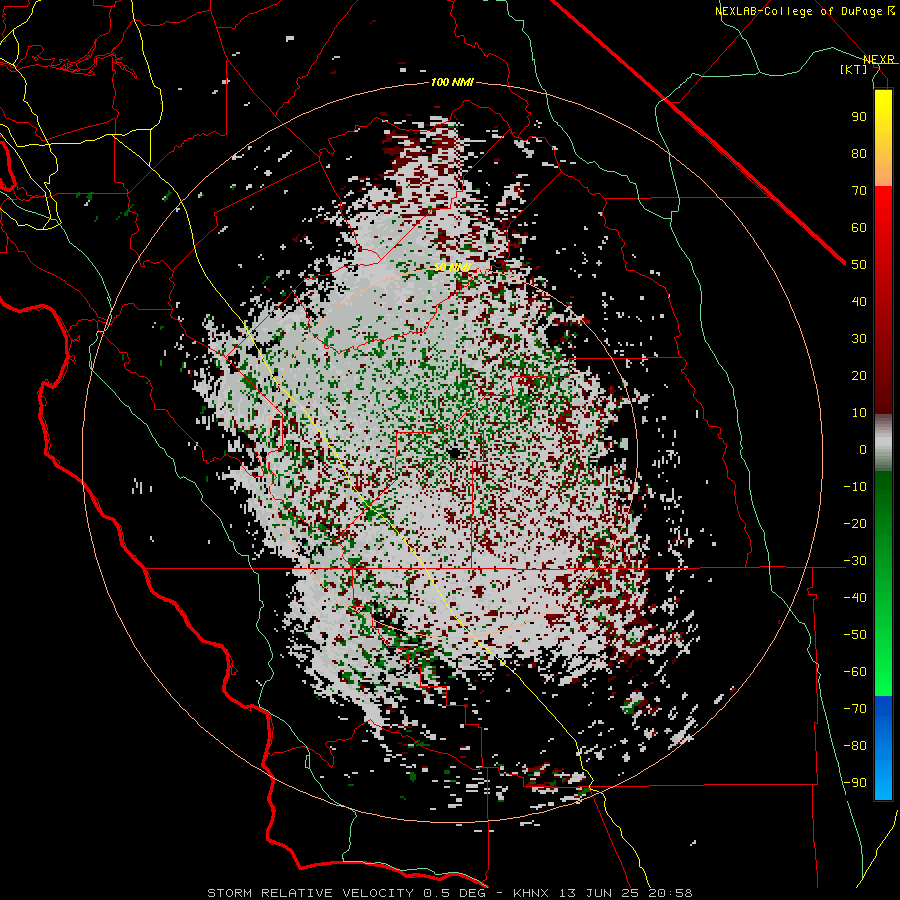Click the orange segment of the color bar
Image resolution: width=900 pixels, height=900 pixels.
[x=883, y=166]
